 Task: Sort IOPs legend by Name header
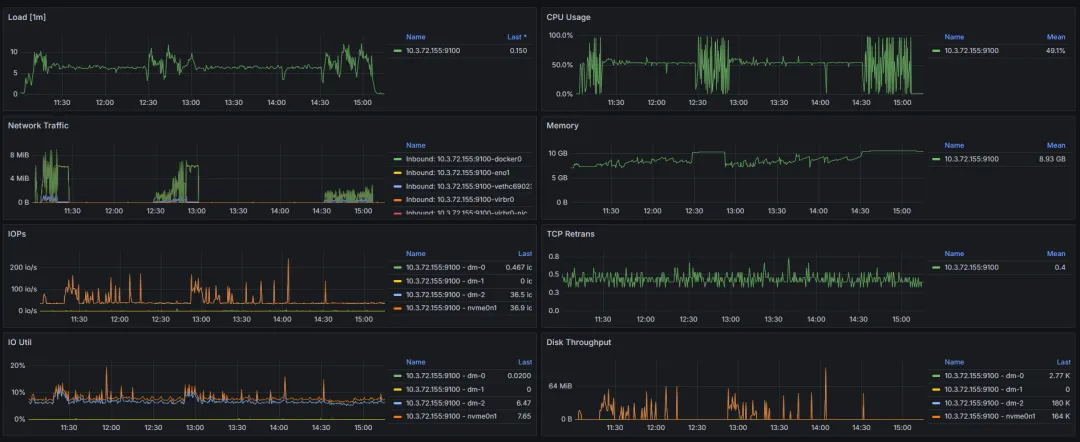[415, 253]
